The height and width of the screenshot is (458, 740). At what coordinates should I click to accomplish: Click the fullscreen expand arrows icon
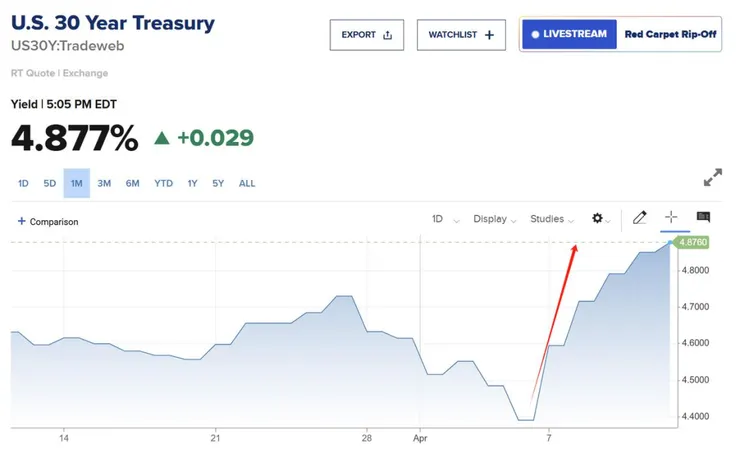pos(713,178)
